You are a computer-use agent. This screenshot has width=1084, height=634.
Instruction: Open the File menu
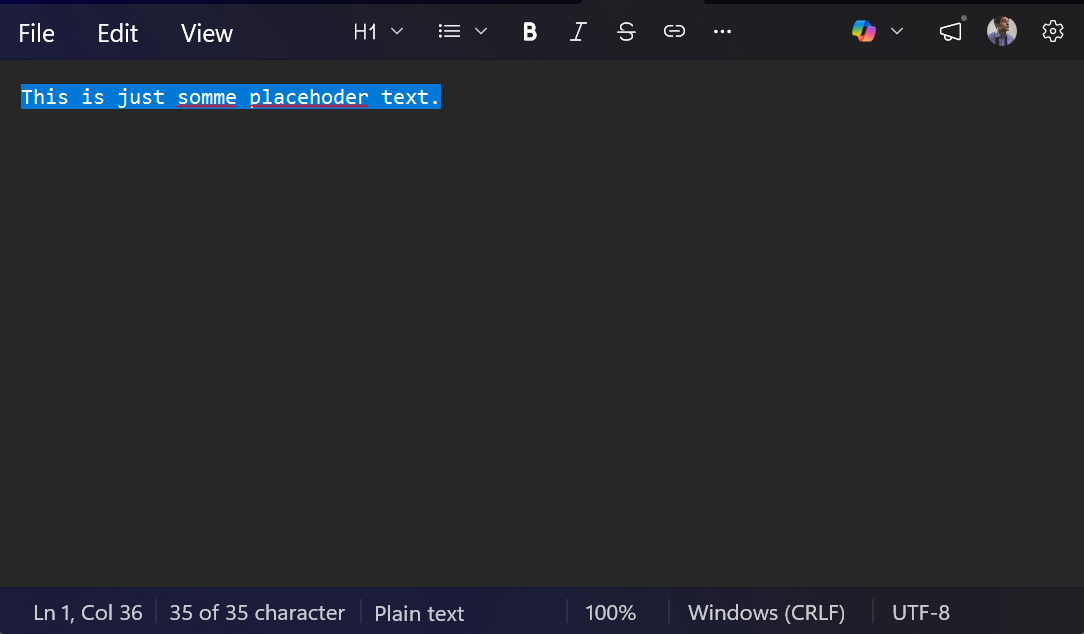(36, 32)
